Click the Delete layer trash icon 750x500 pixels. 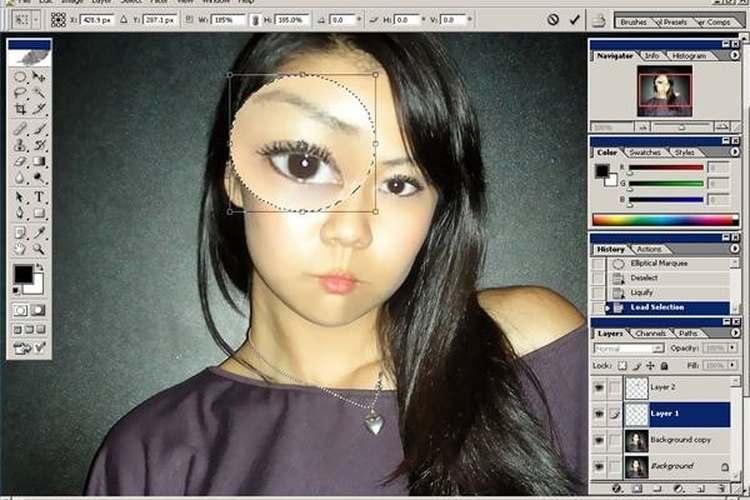(x=721, y=489)
